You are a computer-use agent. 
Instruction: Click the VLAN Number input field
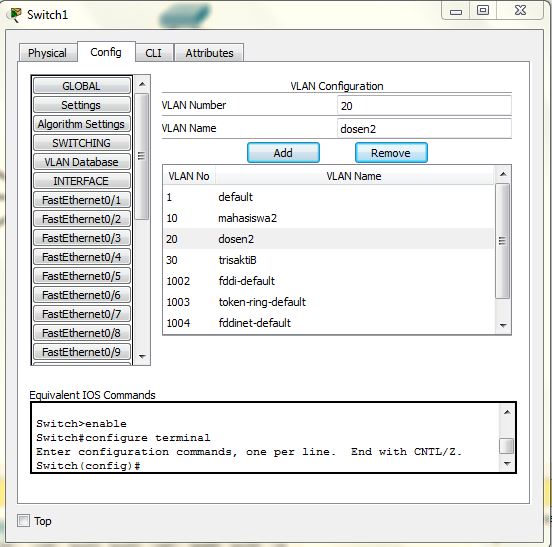424,106
